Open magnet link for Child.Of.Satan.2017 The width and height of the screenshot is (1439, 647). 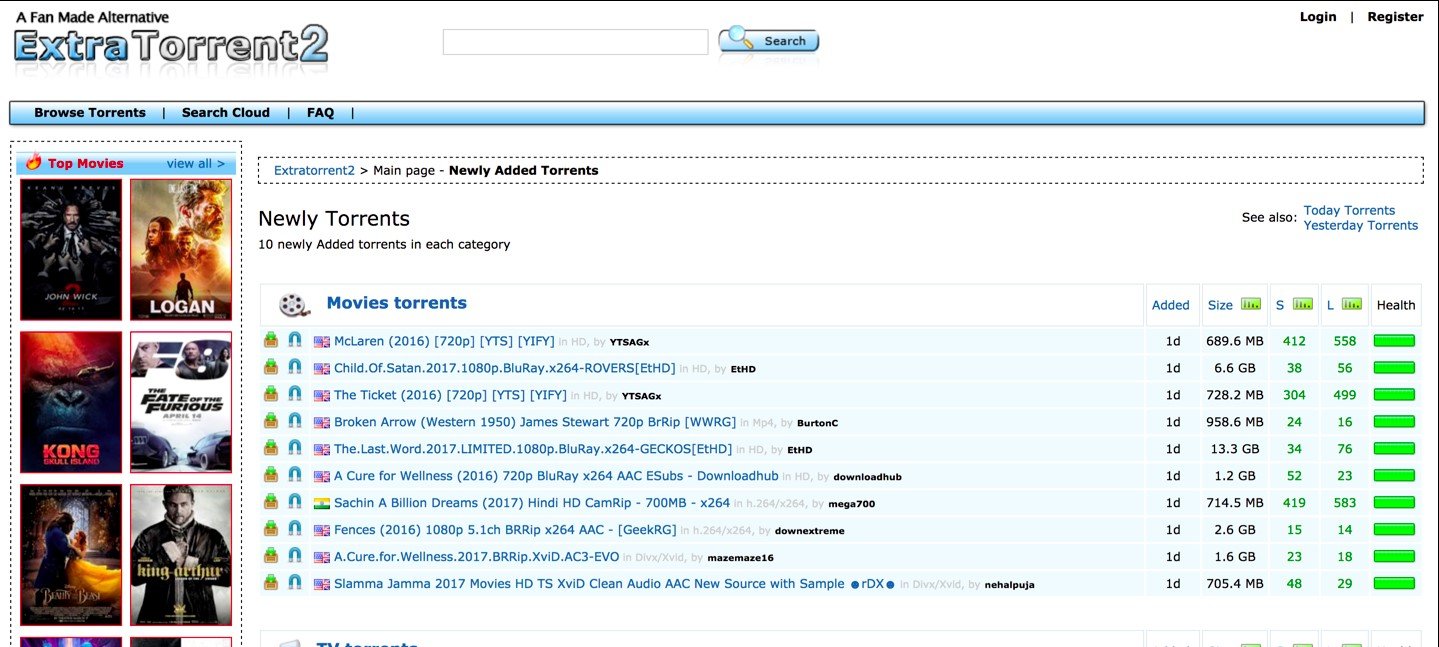click(x=295, y=367)
